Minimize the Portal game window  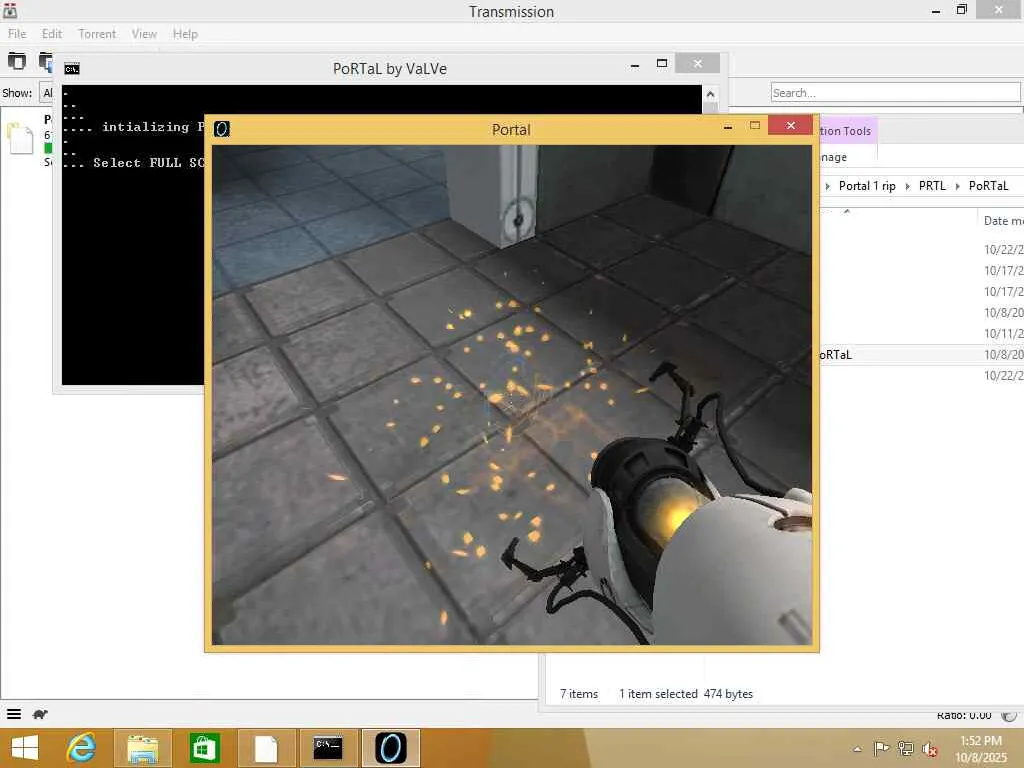(728, 127)
